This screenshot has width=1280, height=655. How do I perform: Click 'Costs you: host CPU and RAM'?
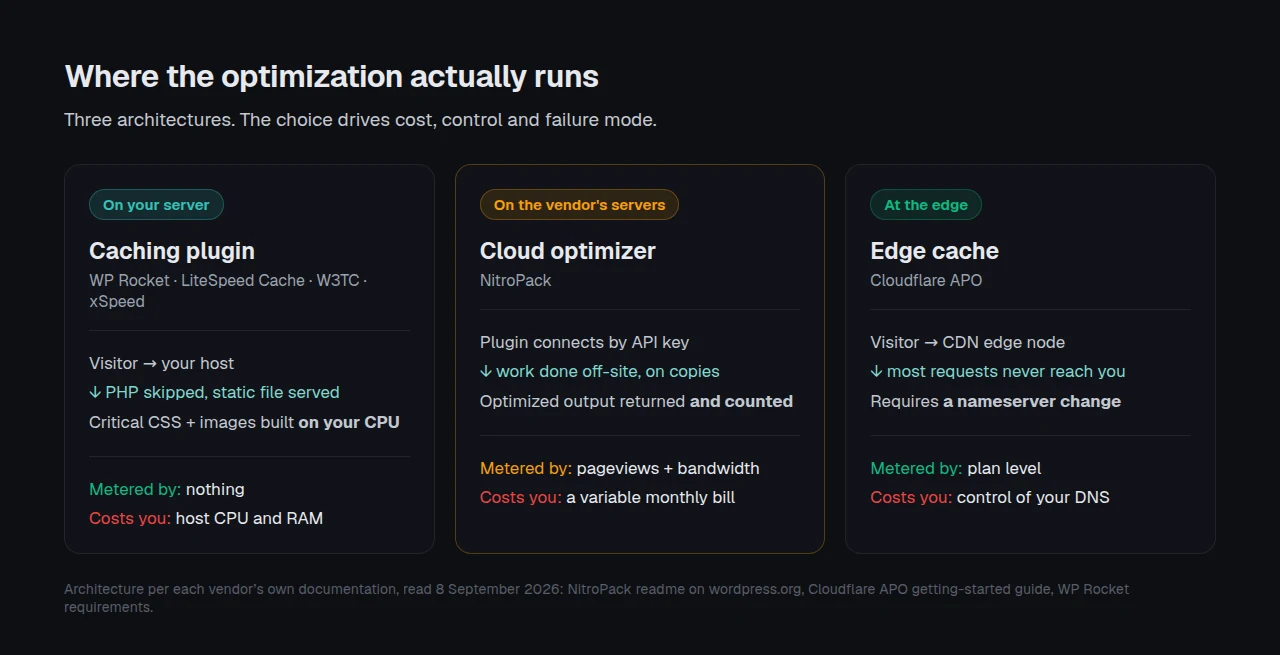[206, 518]
